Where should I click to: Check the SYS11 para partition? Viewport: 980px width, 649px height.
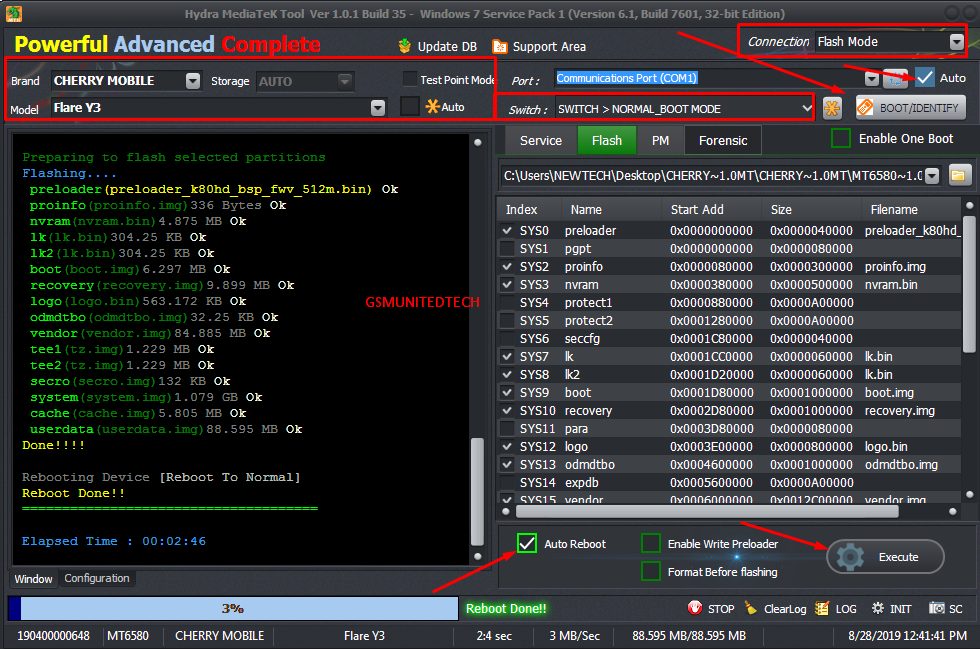(x=507, y=429)
